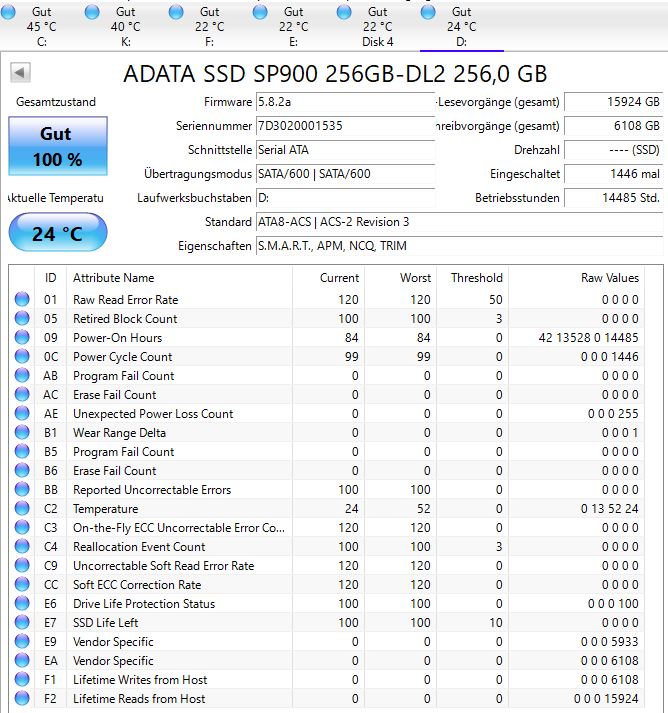
Task: Click the Current column header
Action: click(x=328, y=278)
